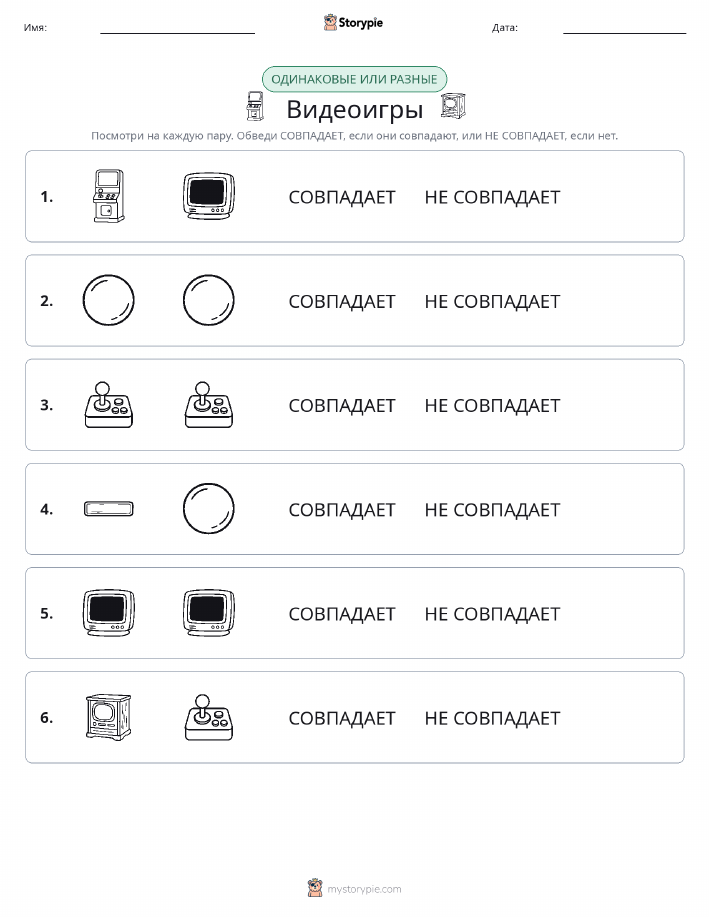Click the ОДИНАКОВЫЕ ИЛИ РАЗНЫЕ badge
The width and height of the screenshot is (709, 917).
pyautogui.click(x=354, y=79)
